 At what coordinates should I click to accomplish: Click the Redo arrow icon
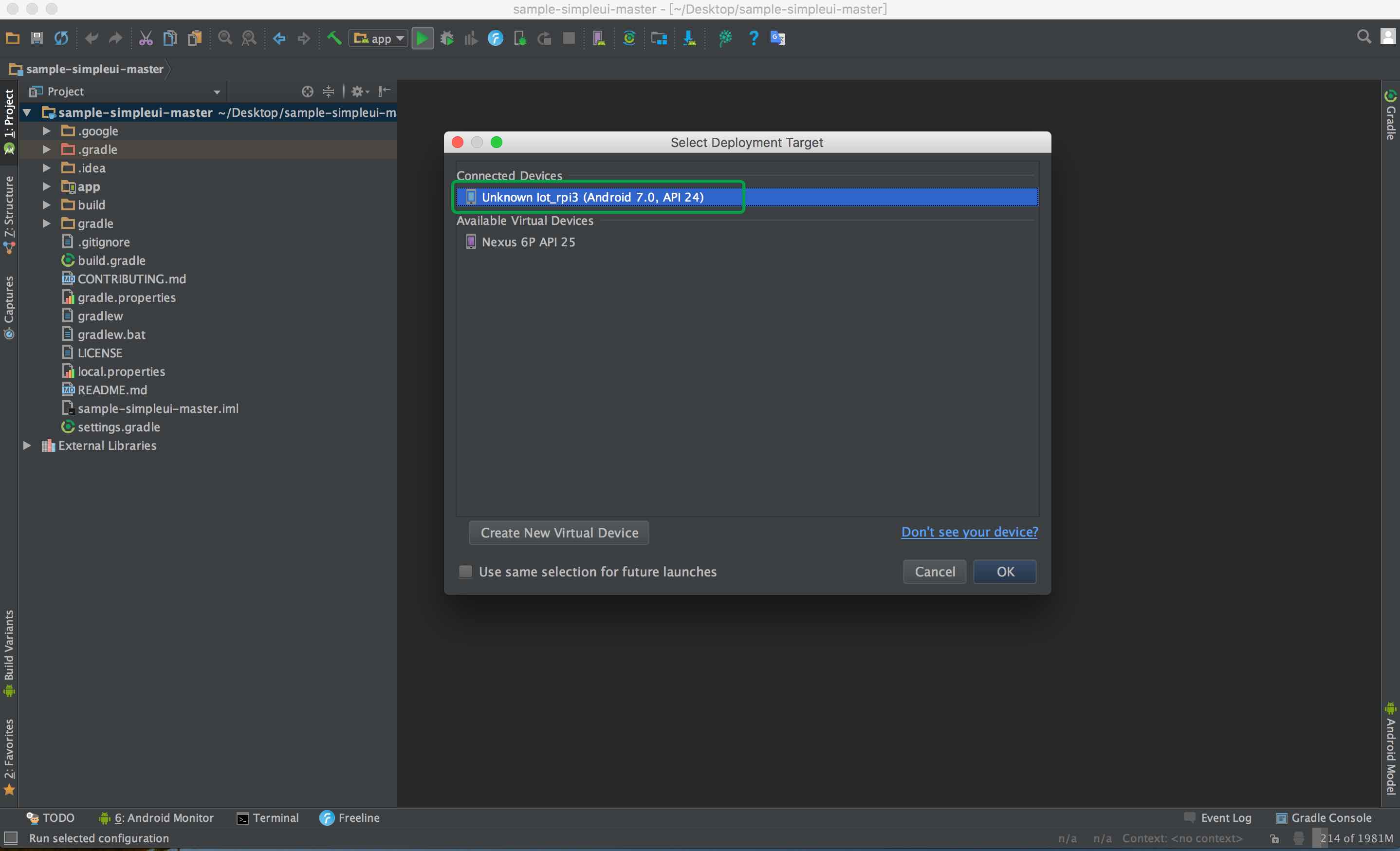click(x=115, y=38)
